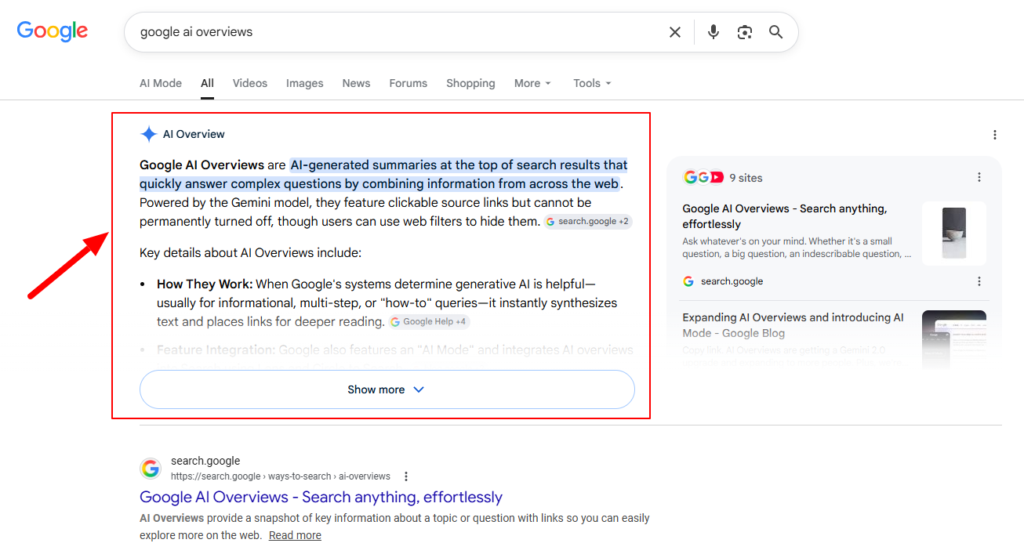This screenshot has width=1024, height=554.
Task: Open Expanding AI Overviews Google Blog card
Action: (793, 325)
